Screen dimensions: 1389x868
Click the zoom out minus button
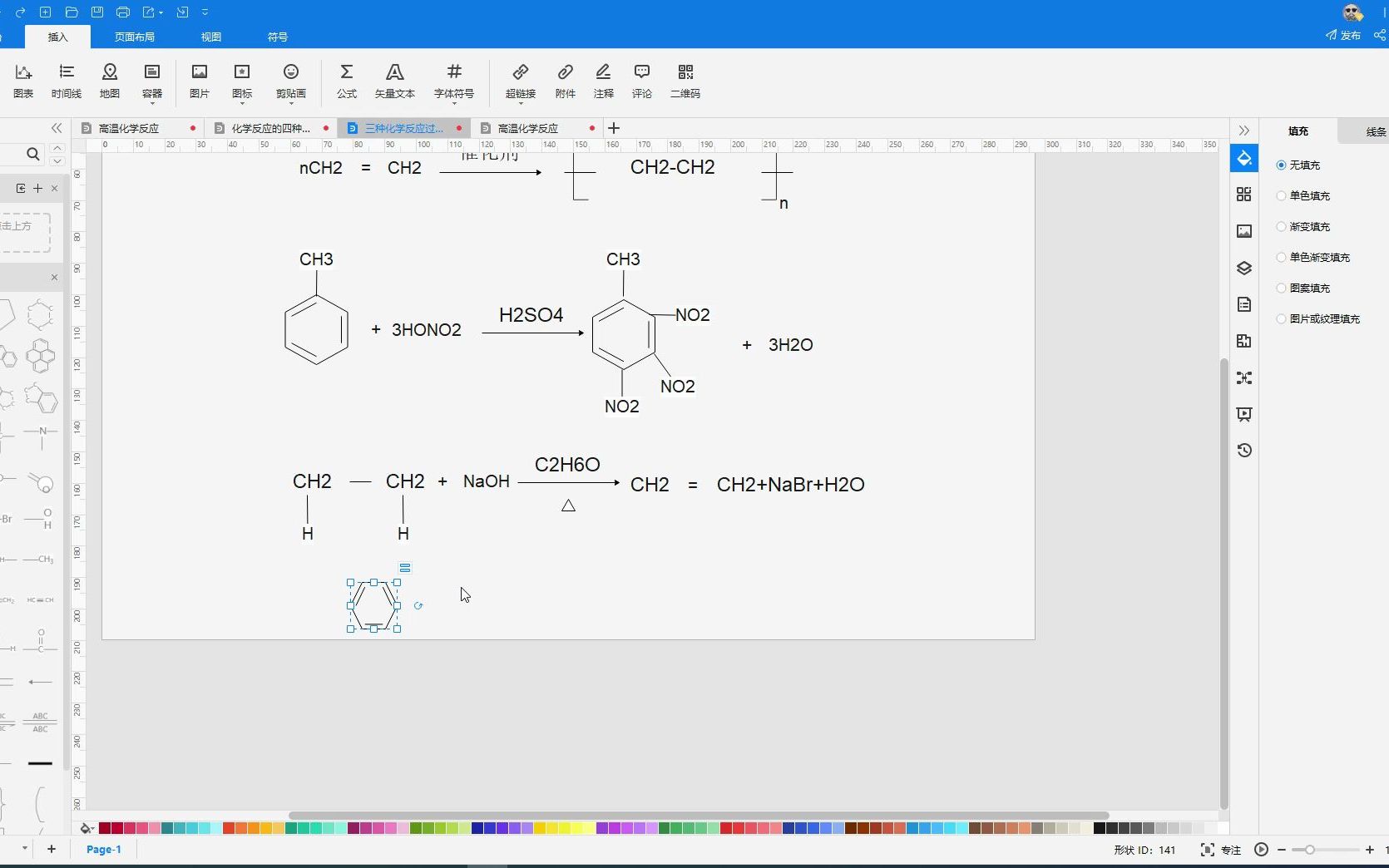click(1282, 850)
